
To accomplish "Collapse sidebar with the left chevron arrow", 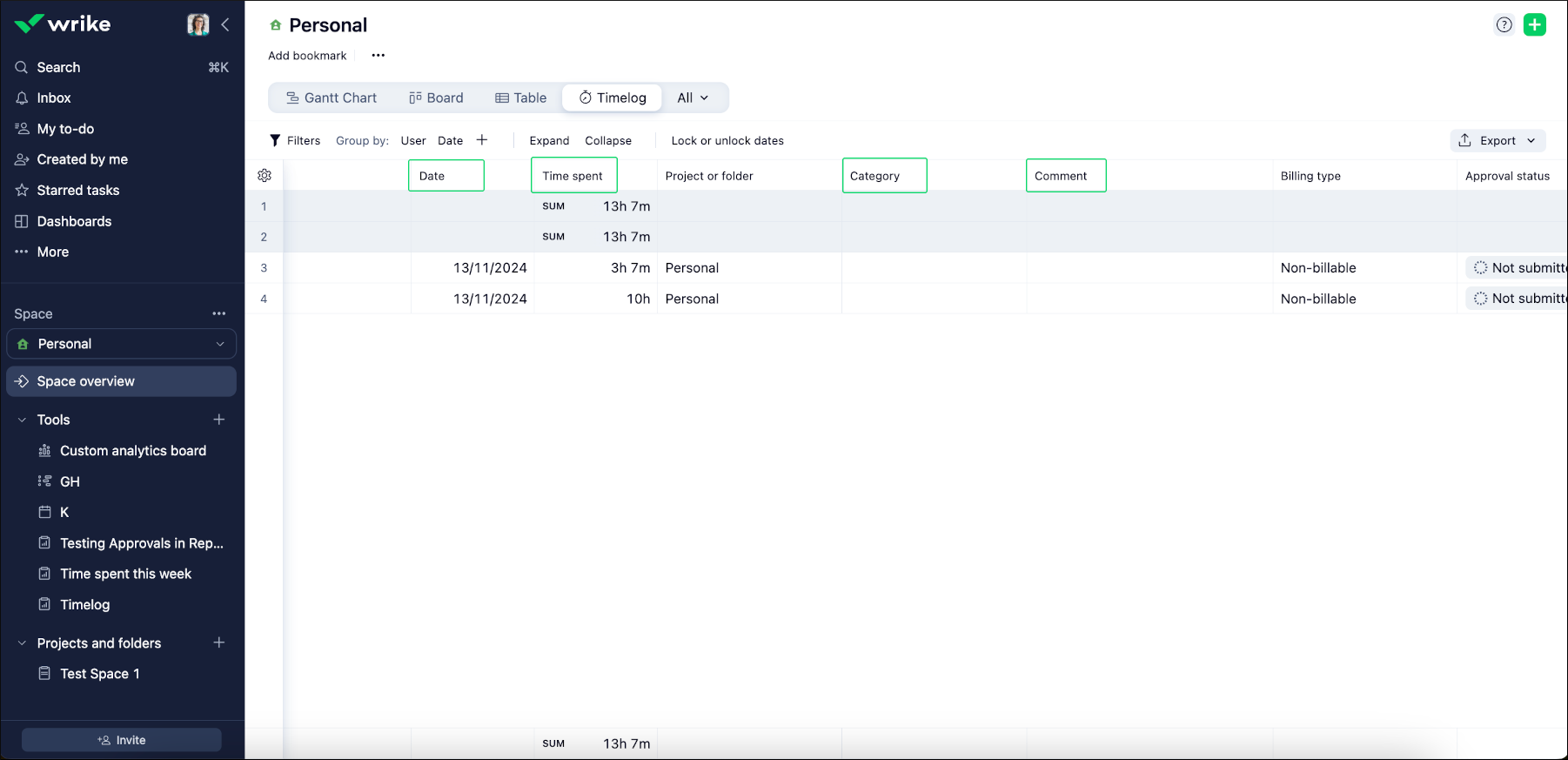I will [x=225, y=24].
